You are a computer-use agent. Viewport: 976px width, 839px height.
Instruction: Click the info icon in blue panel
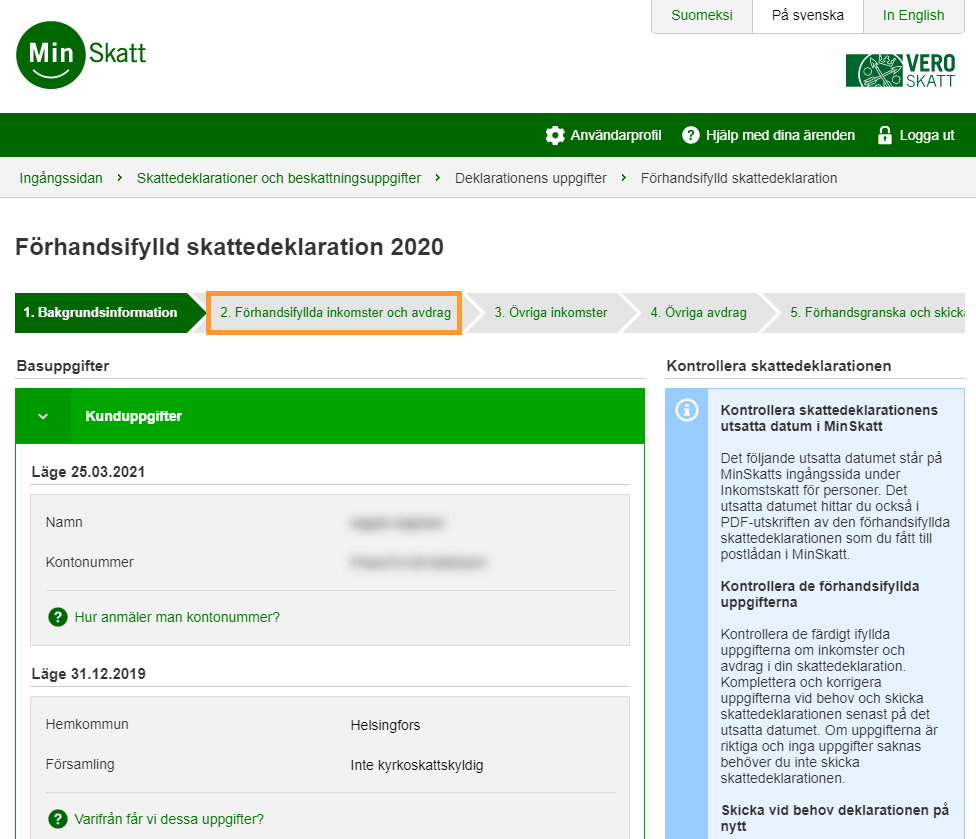pyautogui.click(x=687, y=411)
